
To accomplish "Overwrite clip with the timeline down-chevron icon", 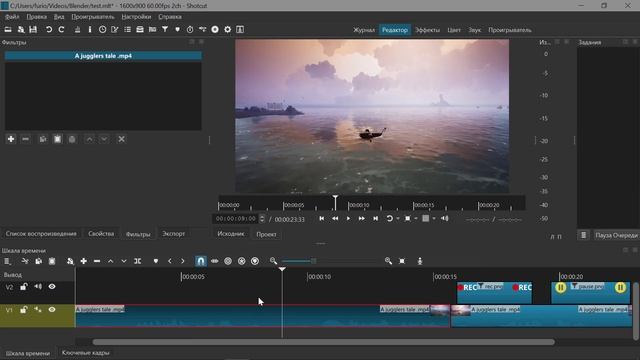I will click(x=124, y=261).
